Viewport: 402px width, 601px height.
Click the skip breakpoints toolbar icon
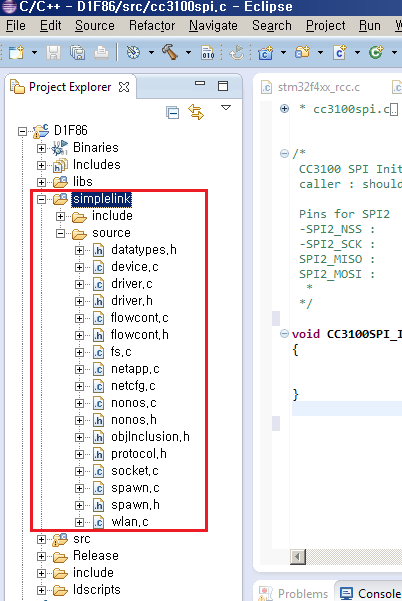click(236, 52)
